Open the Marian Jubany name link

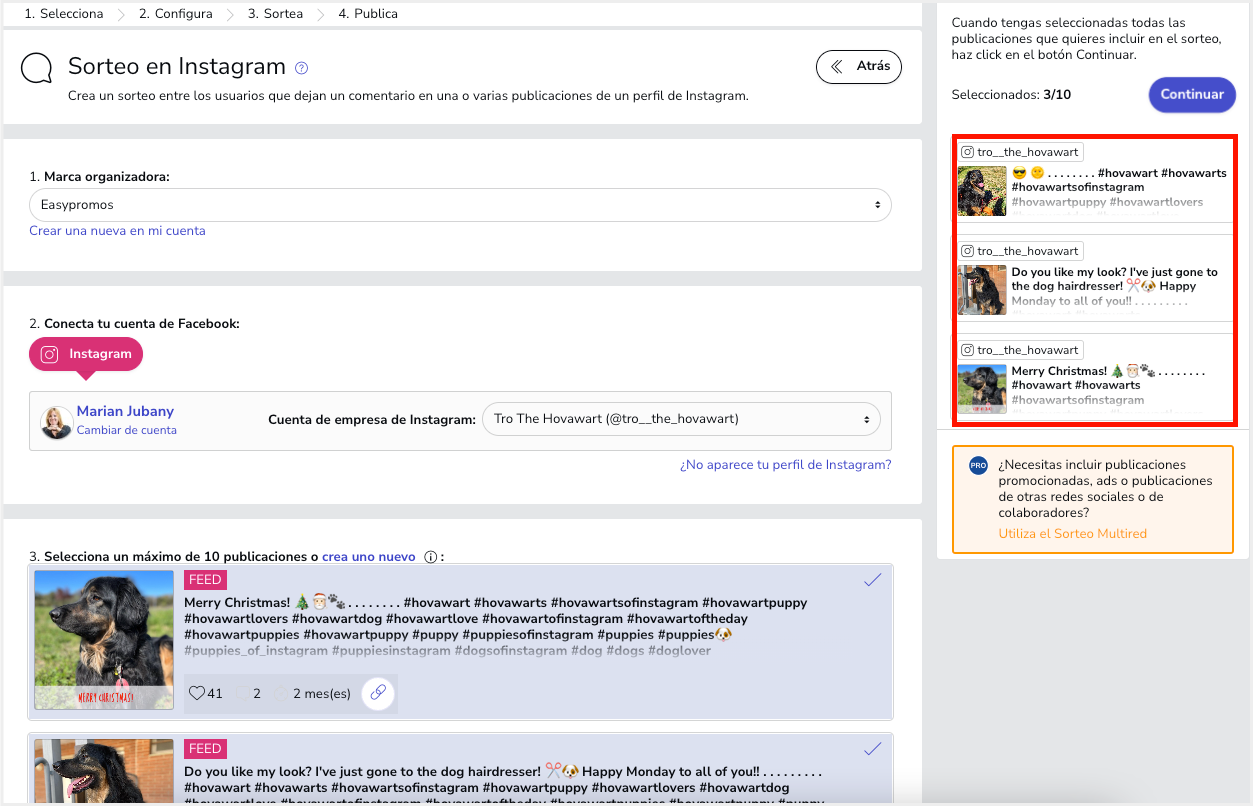coord(125,411)
